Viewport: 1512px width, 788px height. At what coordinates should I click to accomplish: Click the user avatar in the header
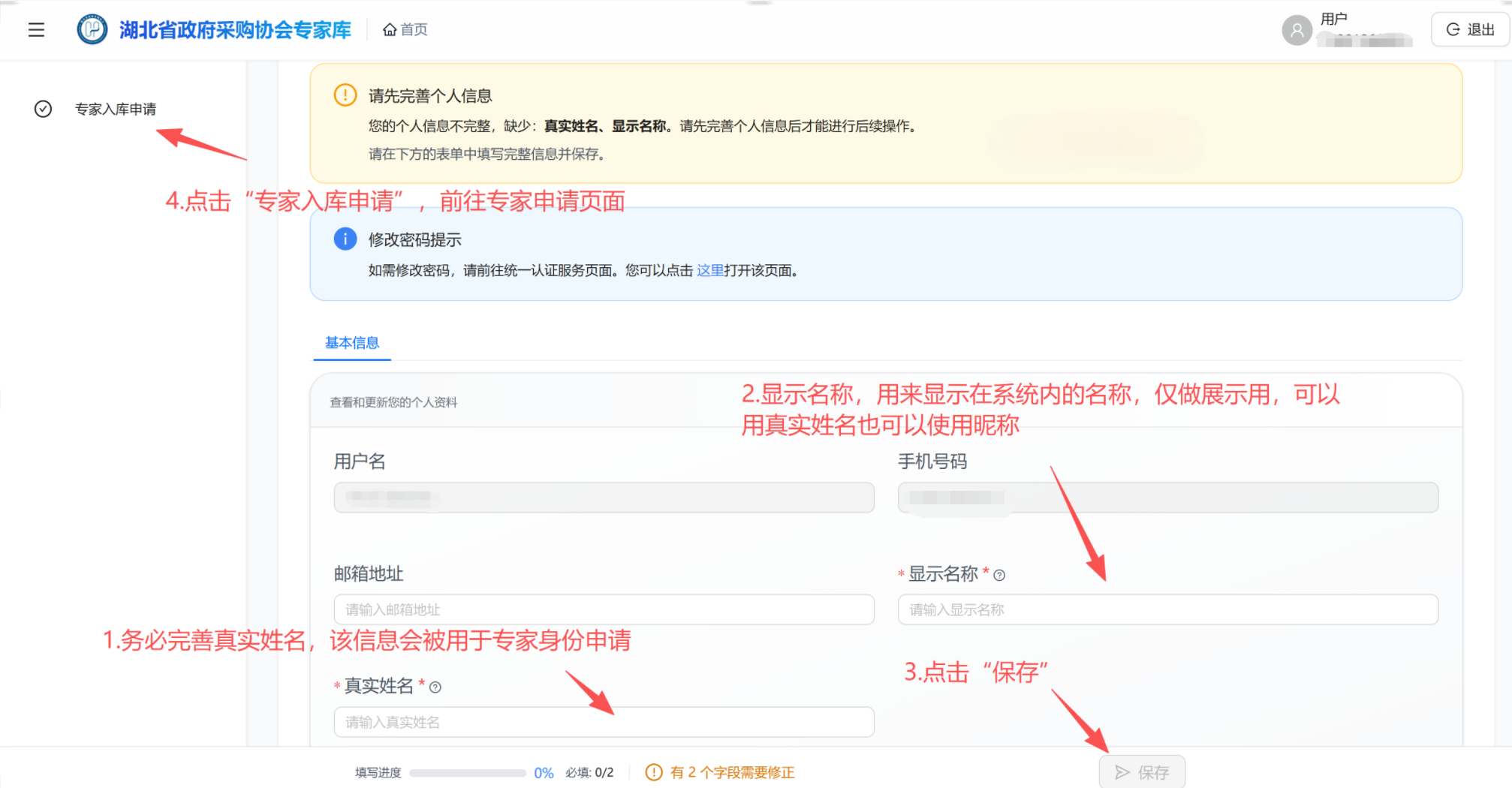(1297, 29)
